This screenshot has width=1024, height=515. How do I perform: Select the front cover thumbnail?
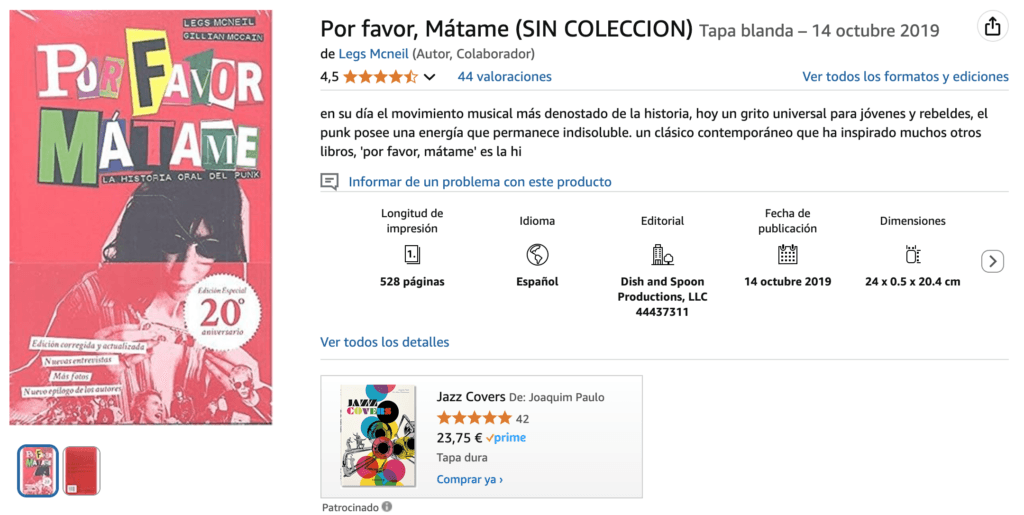[x=38, y=471]
